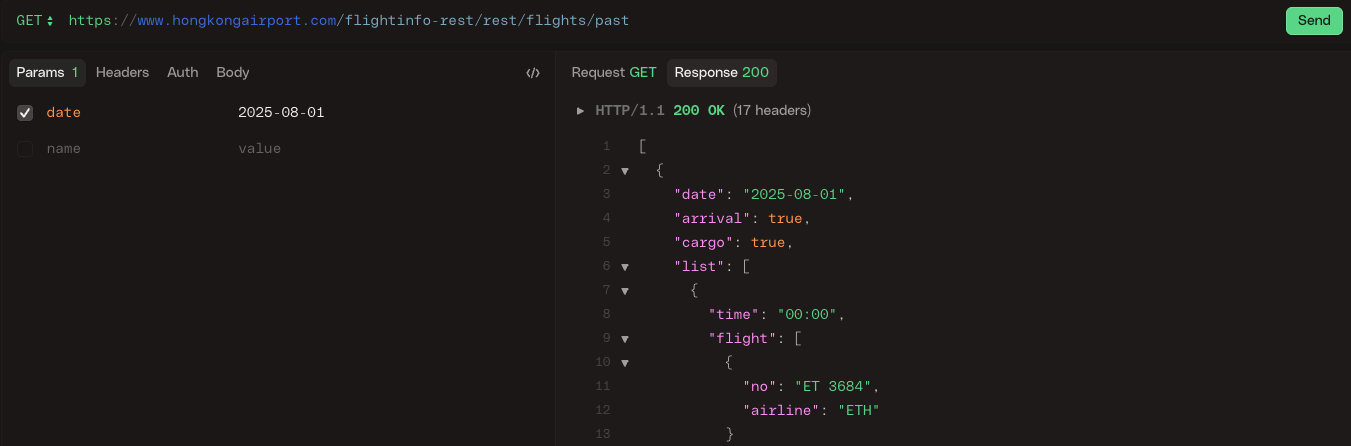Edit the 2025-08-01 parameter value
1351x446 pixels.
point(281,113)
